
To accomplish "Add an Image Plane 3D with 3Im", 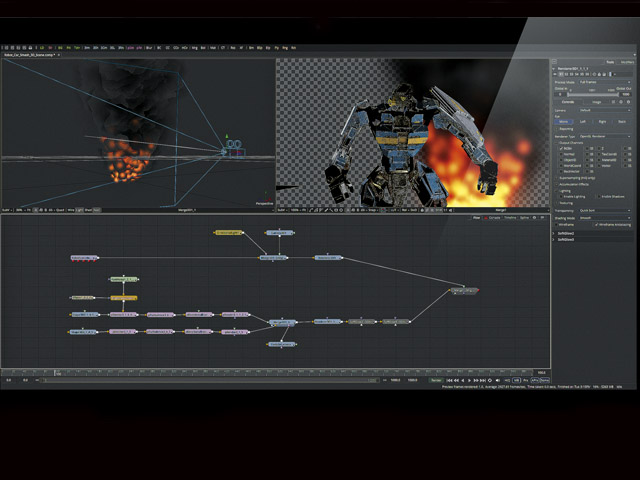I will 87,48.
